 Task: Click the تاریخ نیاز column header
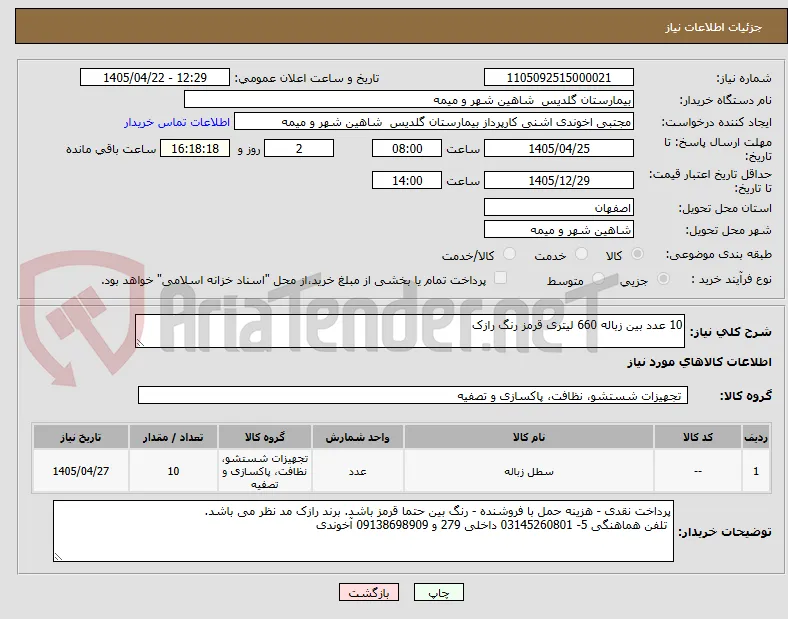click(x=81, y=437)
